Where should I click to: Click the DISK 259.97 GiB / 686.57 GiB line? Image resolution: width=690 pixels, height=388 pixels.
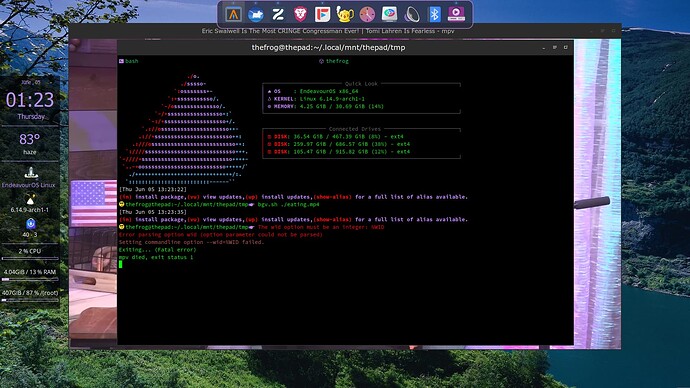click(339, 144)
